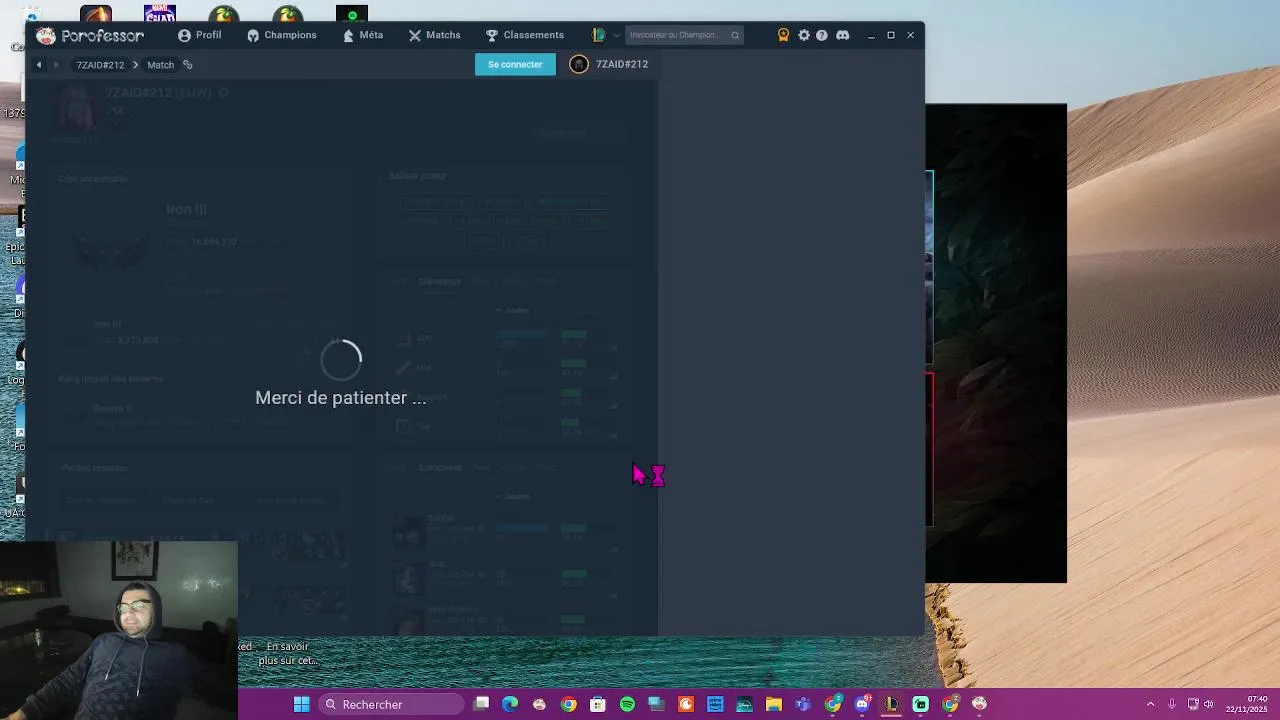
Task: Go forward with the right arrow
Action: [x=56, y=65]
